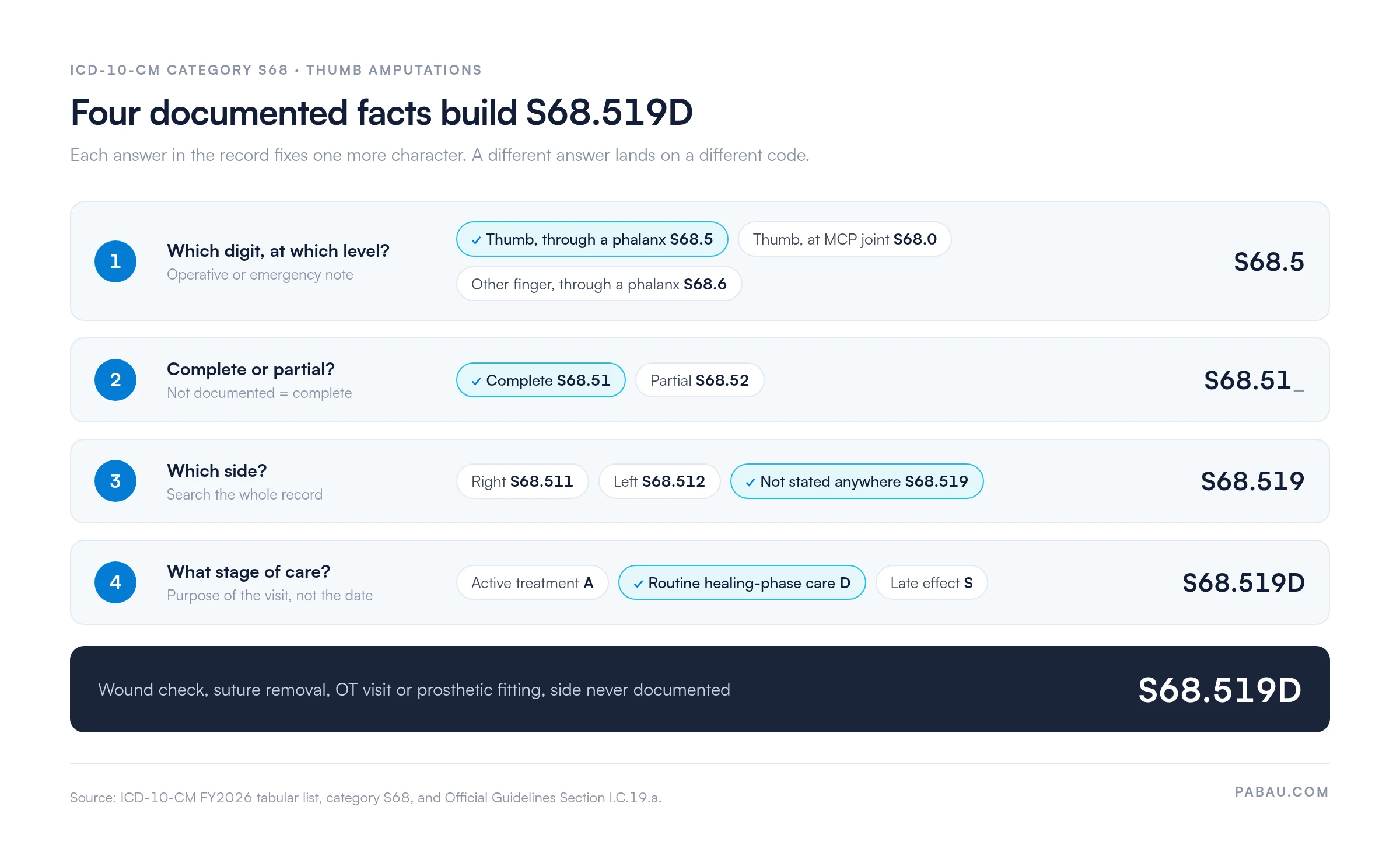
Task: Click checkmark in Complete S68.51 chip
Action: [476, 381]
